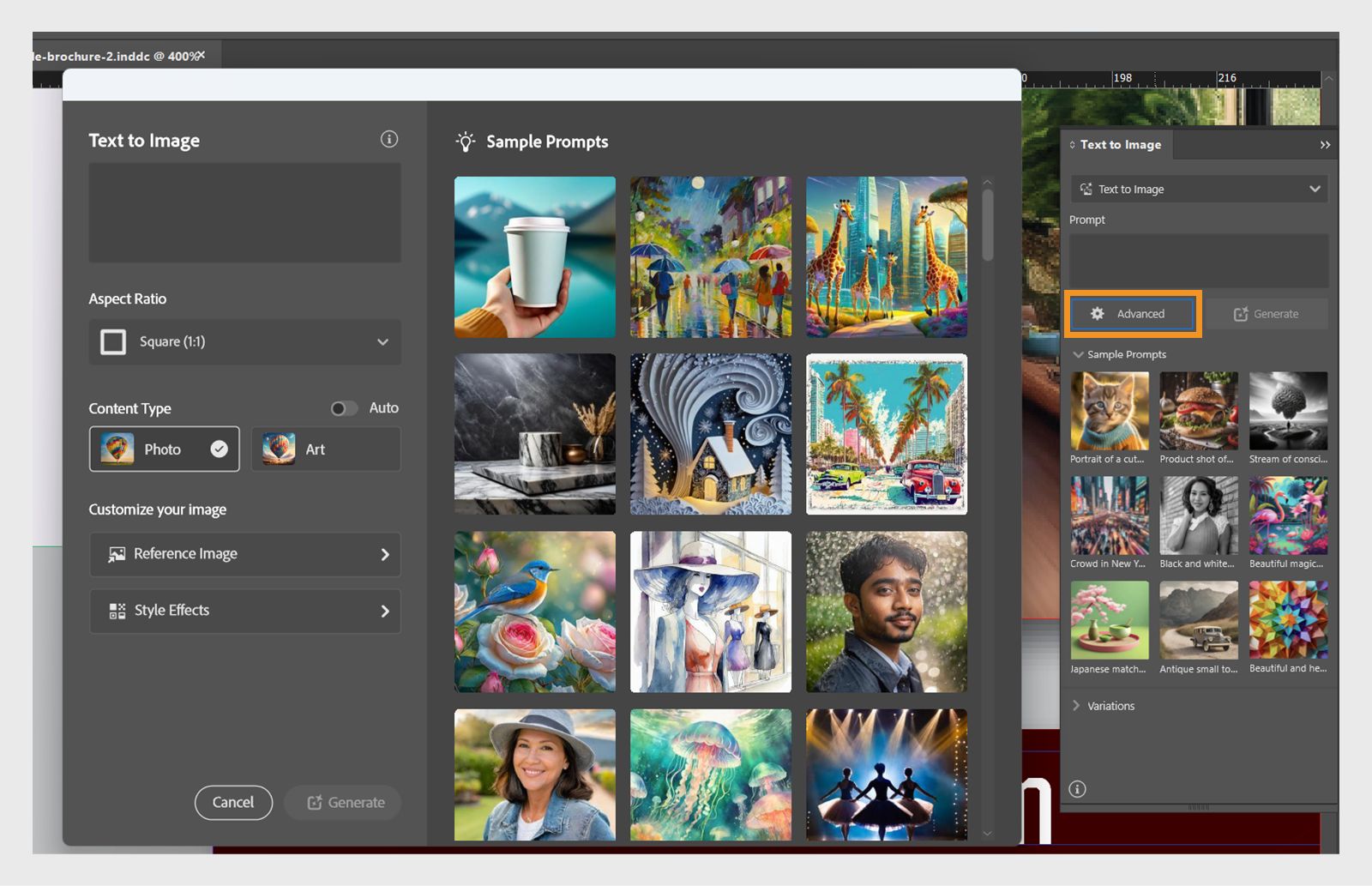Select Art content type
This screenshot has height=886, width=1372.
pos(325,449)
